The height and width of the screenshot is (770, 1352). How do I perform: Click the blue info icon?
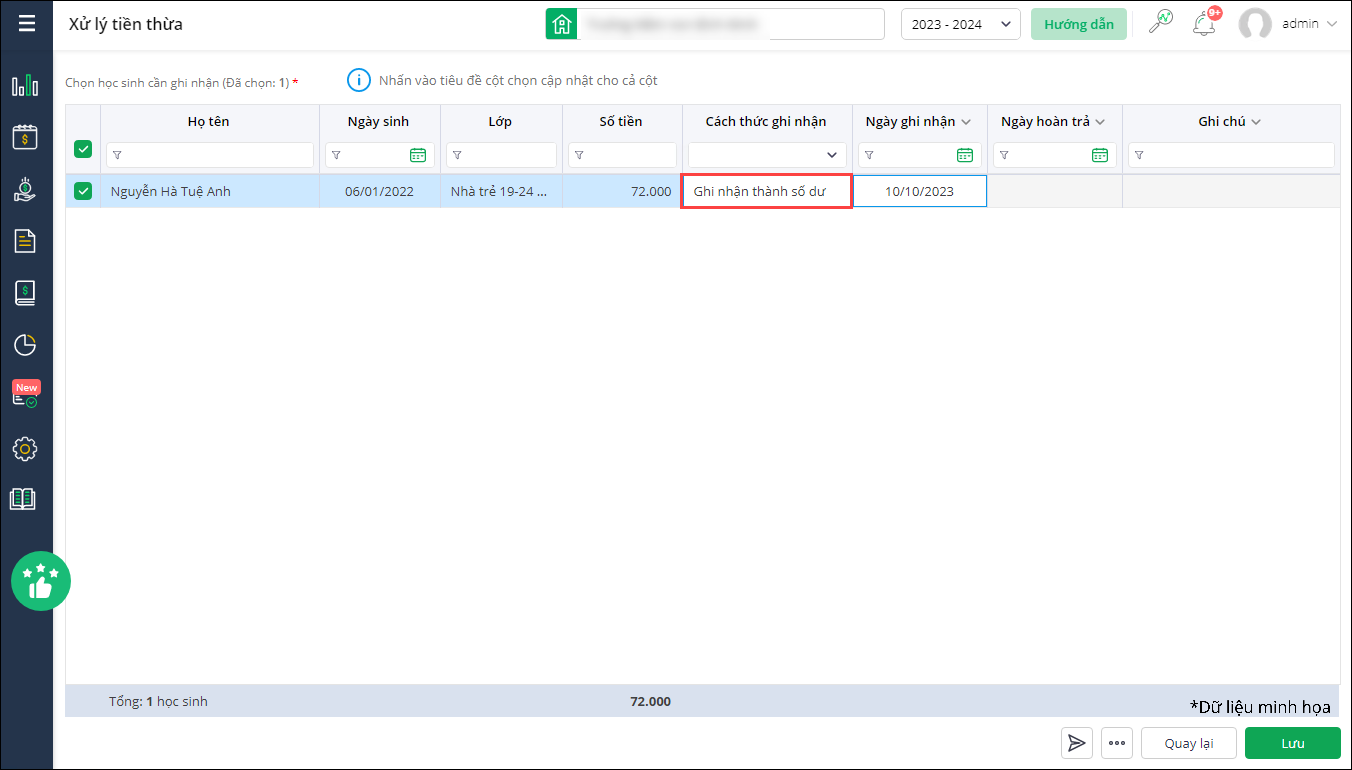pos(358,80)
